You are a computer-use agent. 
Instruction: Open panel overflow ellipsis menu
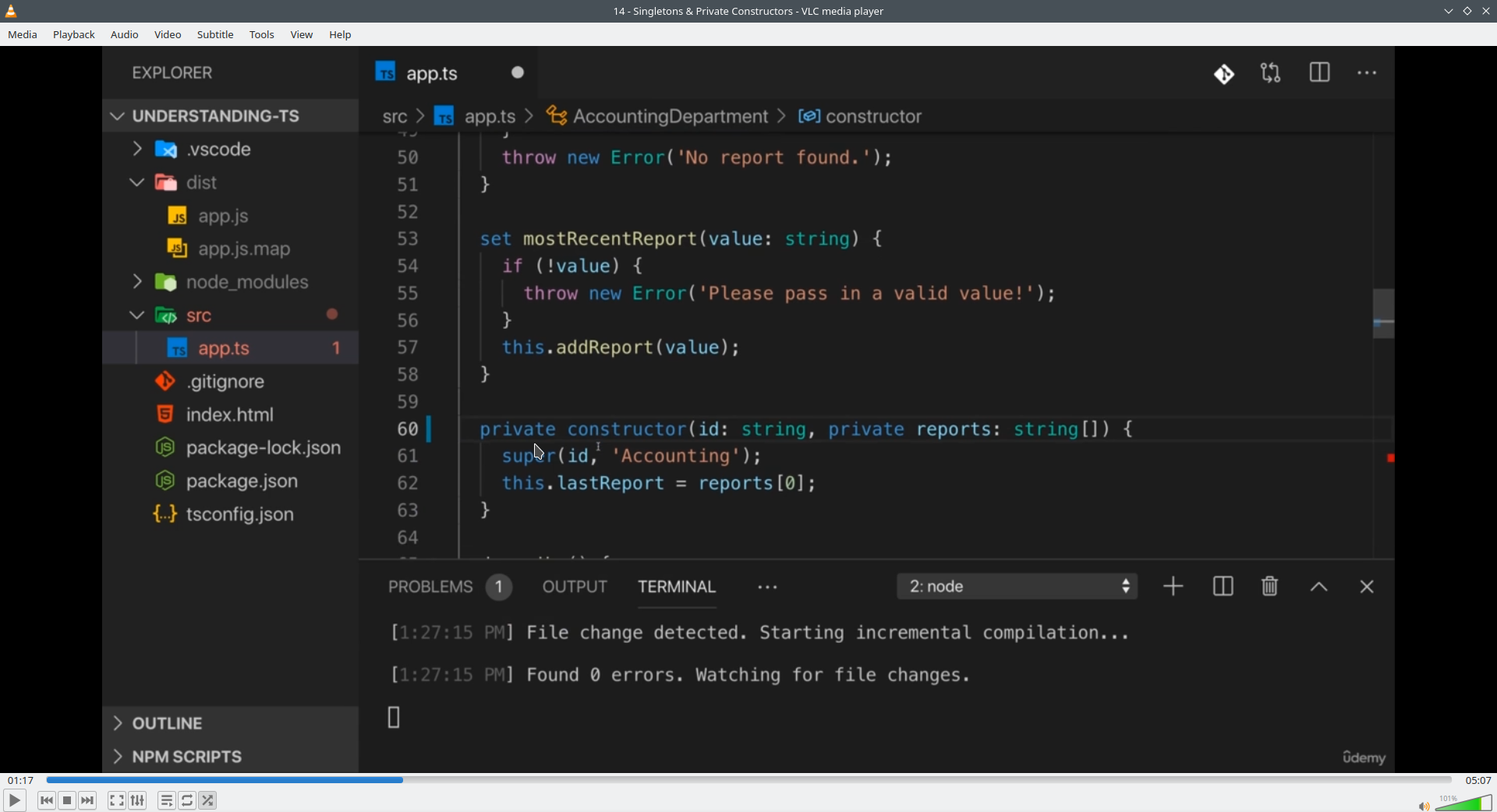click(x=768, y=588)
